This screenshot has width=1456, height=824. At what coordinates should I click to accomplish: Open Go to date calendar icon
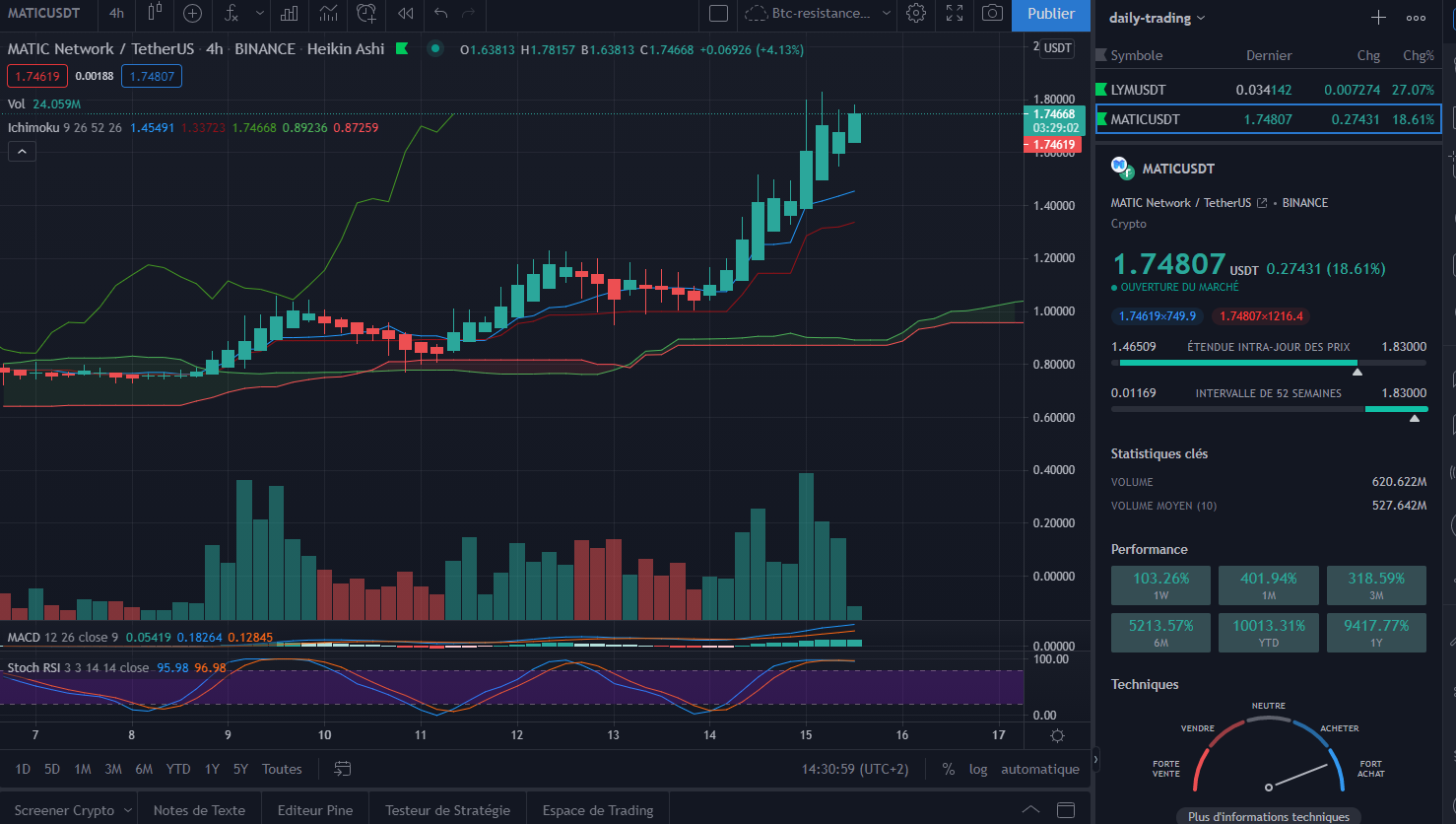click(343, 769)
